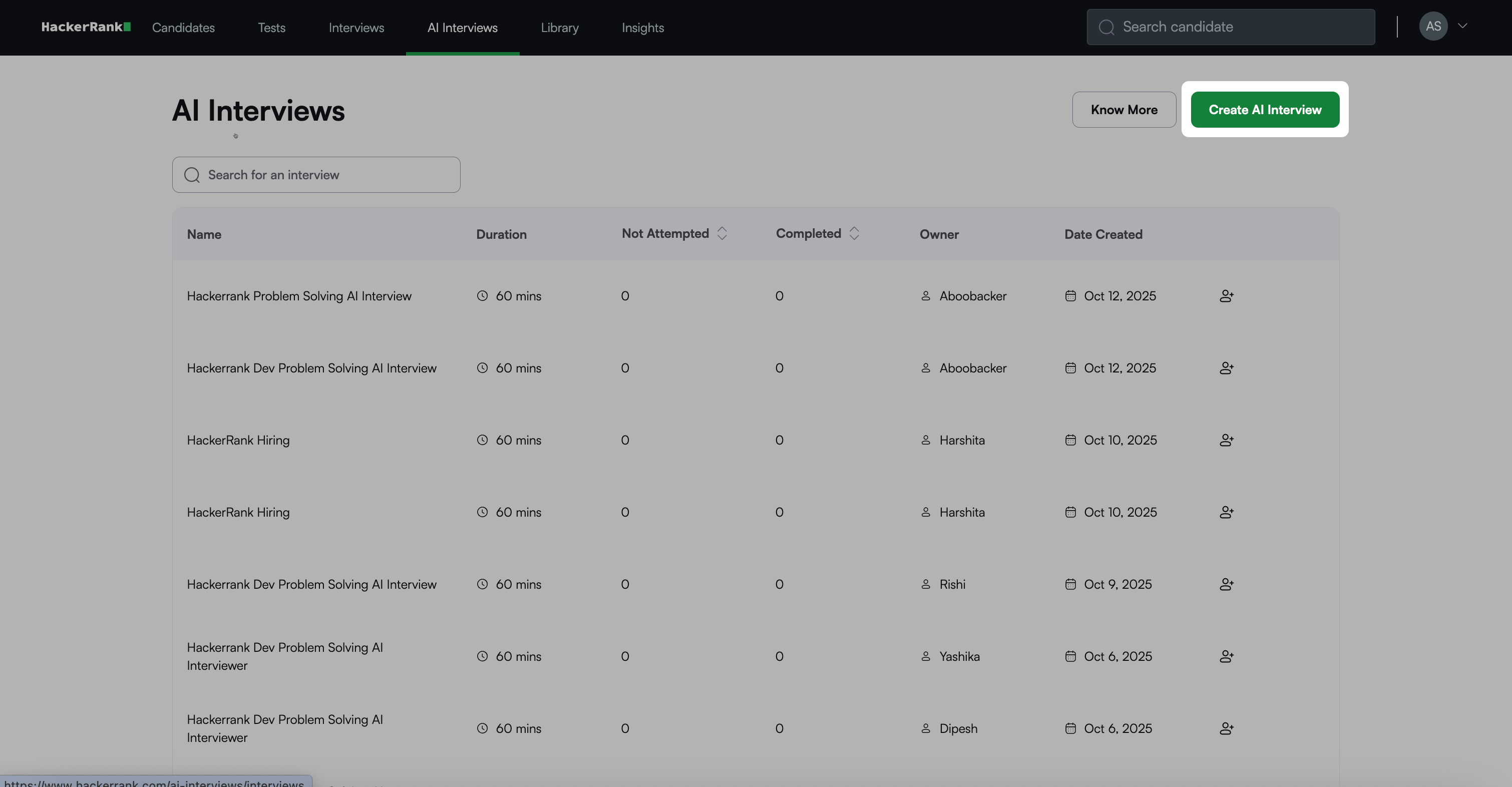The width and height of the screenshot is (1512, 787).
Task: Switch to the Tests tab
Action: pyautogui.click(x=272, y=28)
